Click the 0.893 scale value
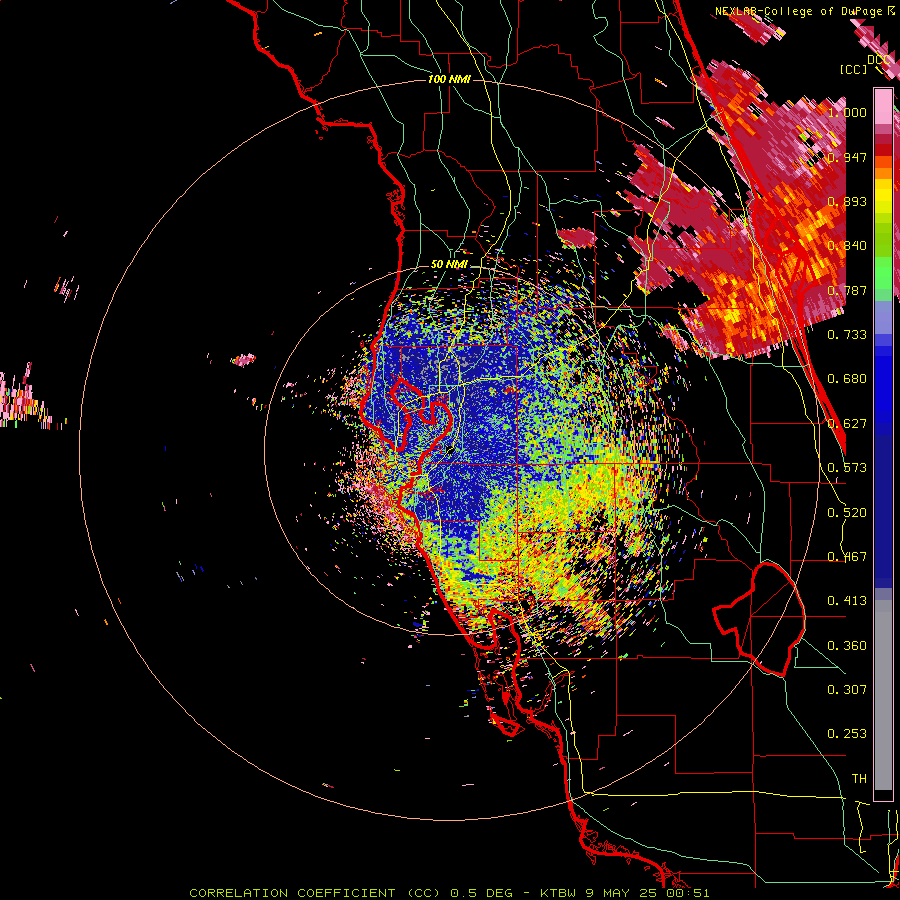This screenshot has width=900, height=900. [847, 201]
